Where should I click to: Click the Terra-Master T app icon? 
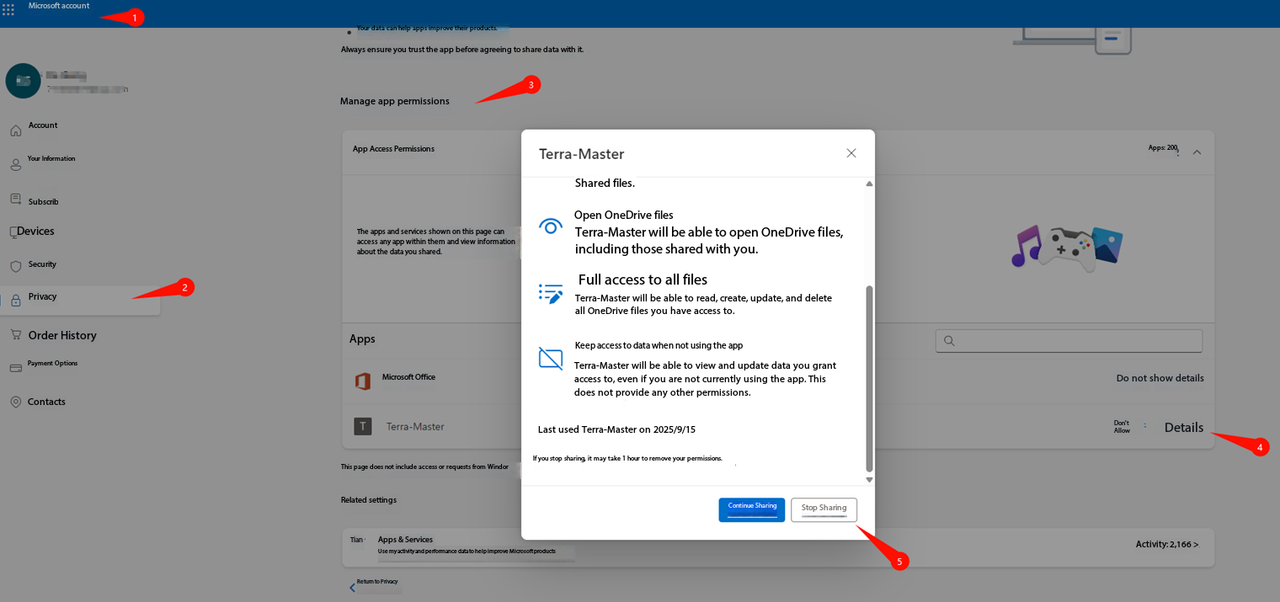(x=363, y=427)
